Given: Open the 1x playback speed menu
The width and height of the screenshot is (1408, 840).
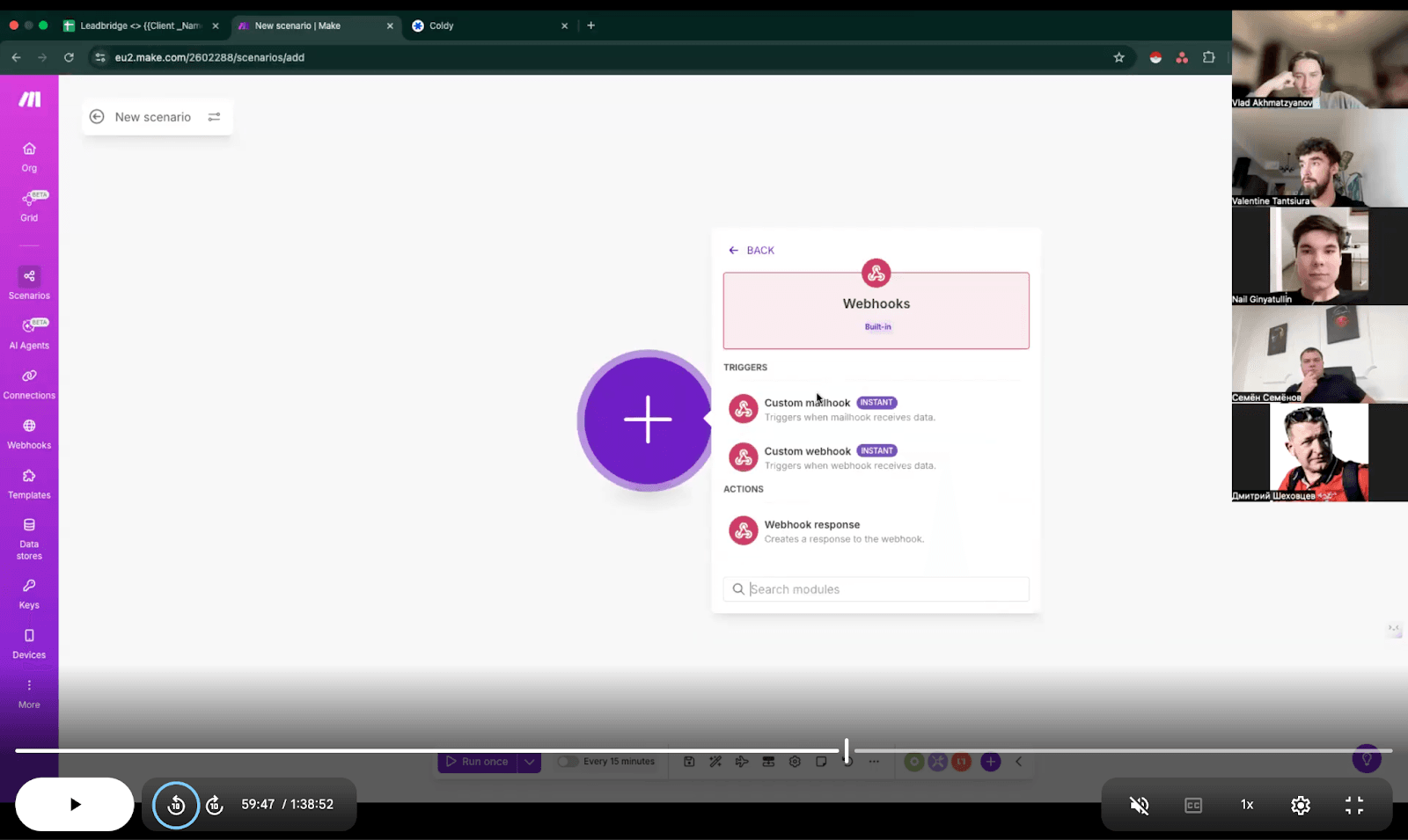Looking at the screenshot, I should 1247,805.
